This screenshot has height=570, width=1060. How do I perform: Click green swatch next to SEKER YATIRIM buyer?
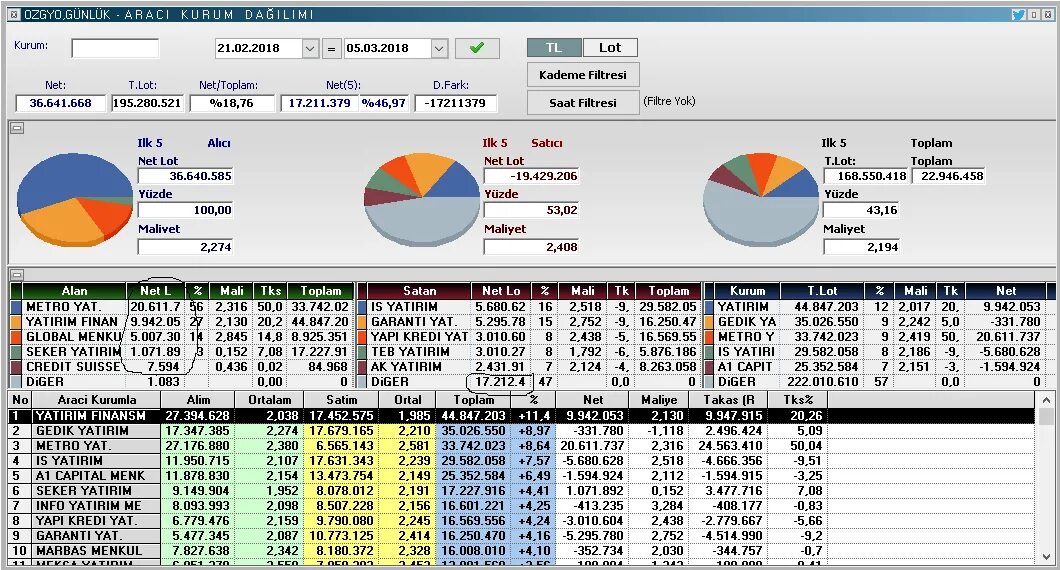[x=16, y=352]
